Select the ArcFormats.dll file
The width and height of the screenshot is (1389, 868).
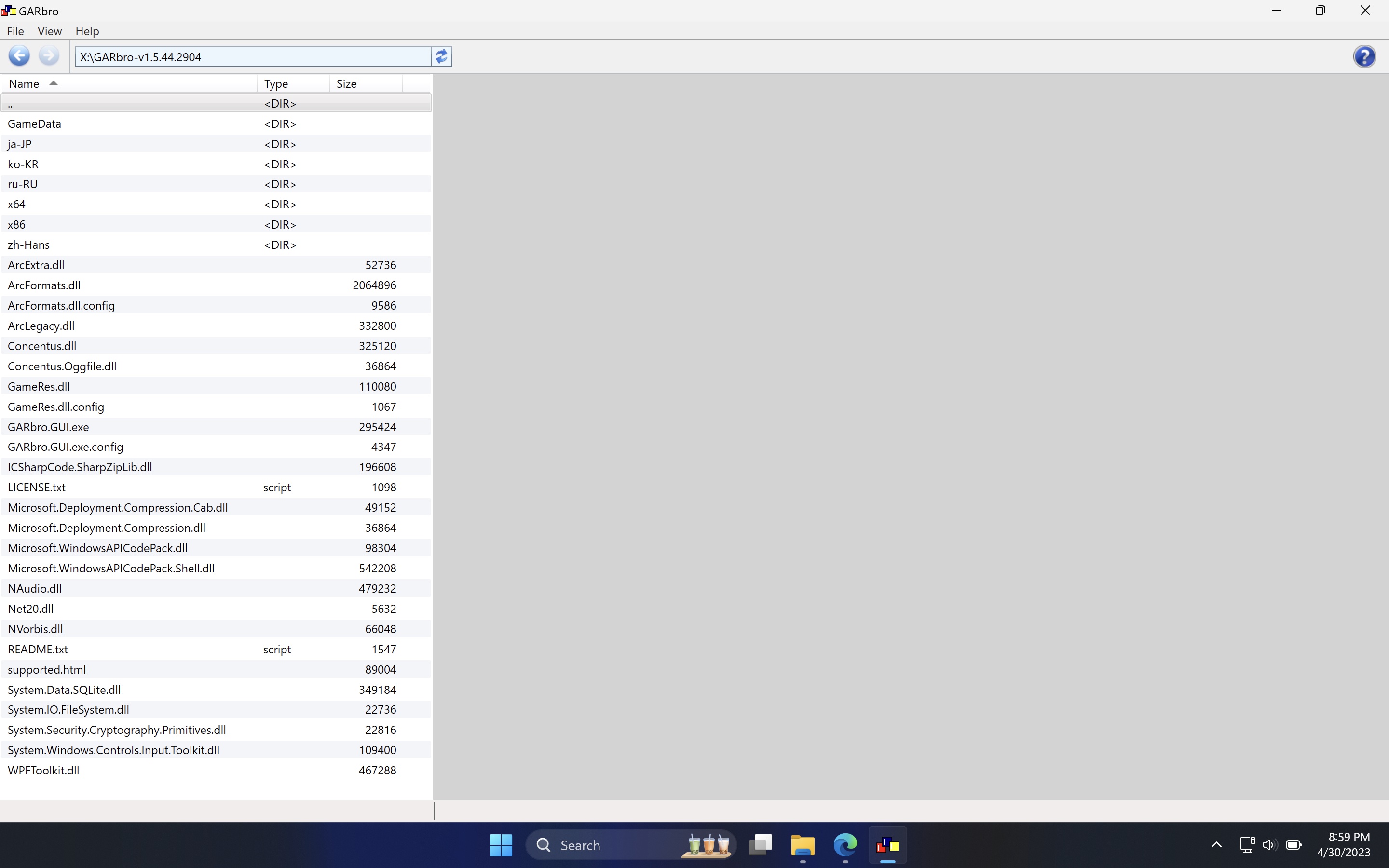pos(216,285)
